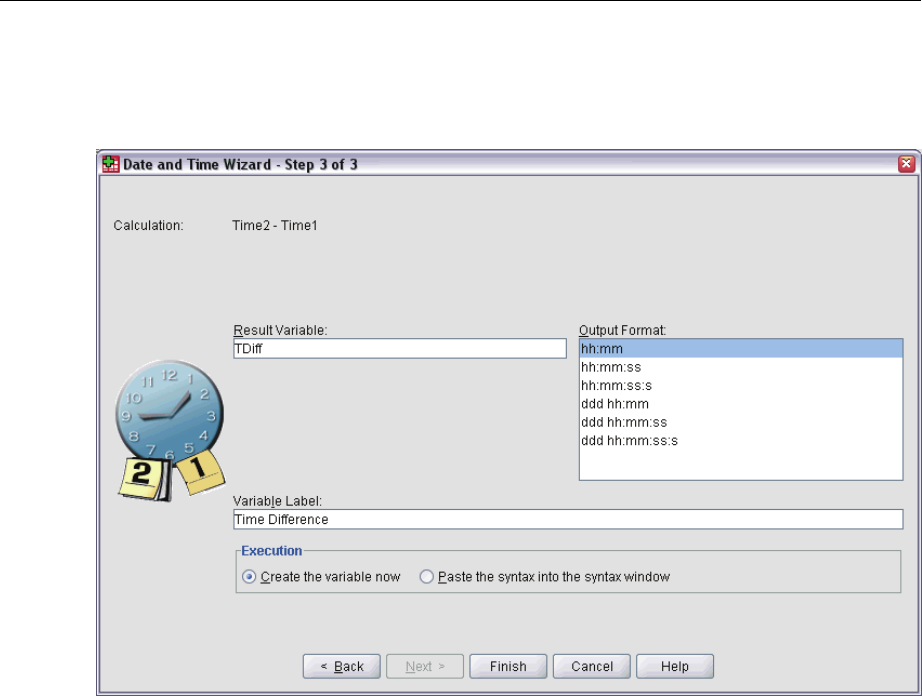Cancel the Date and Time Wizard

coord(592,666)
